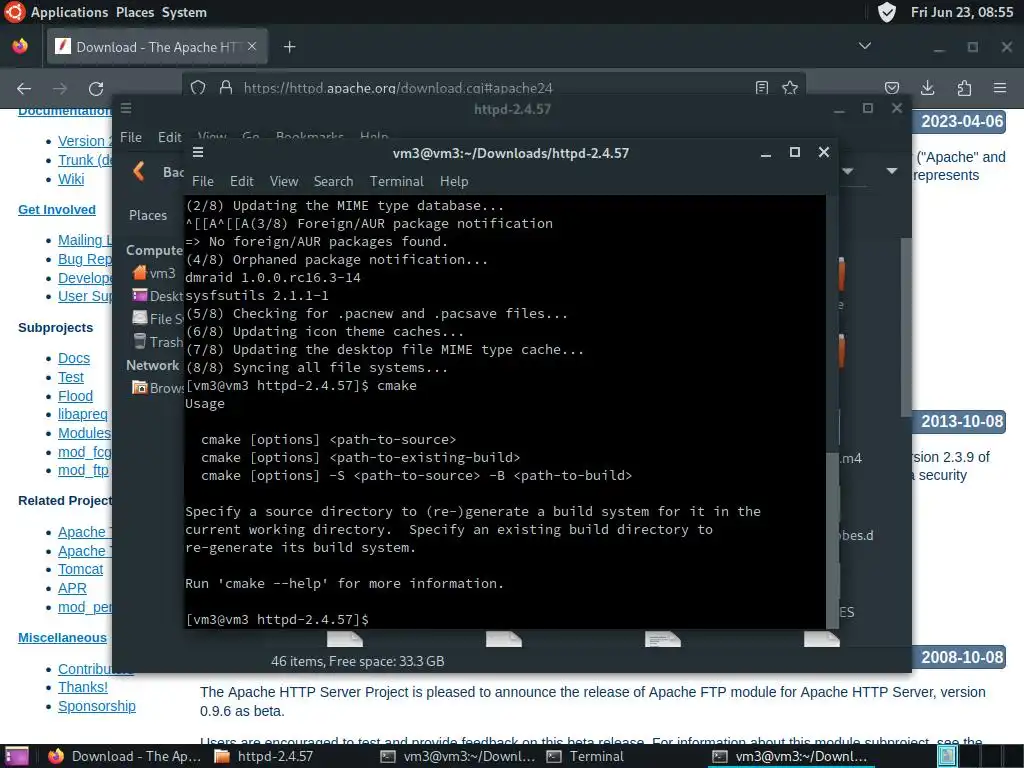Click the padlock site security icon

point(226,88)
